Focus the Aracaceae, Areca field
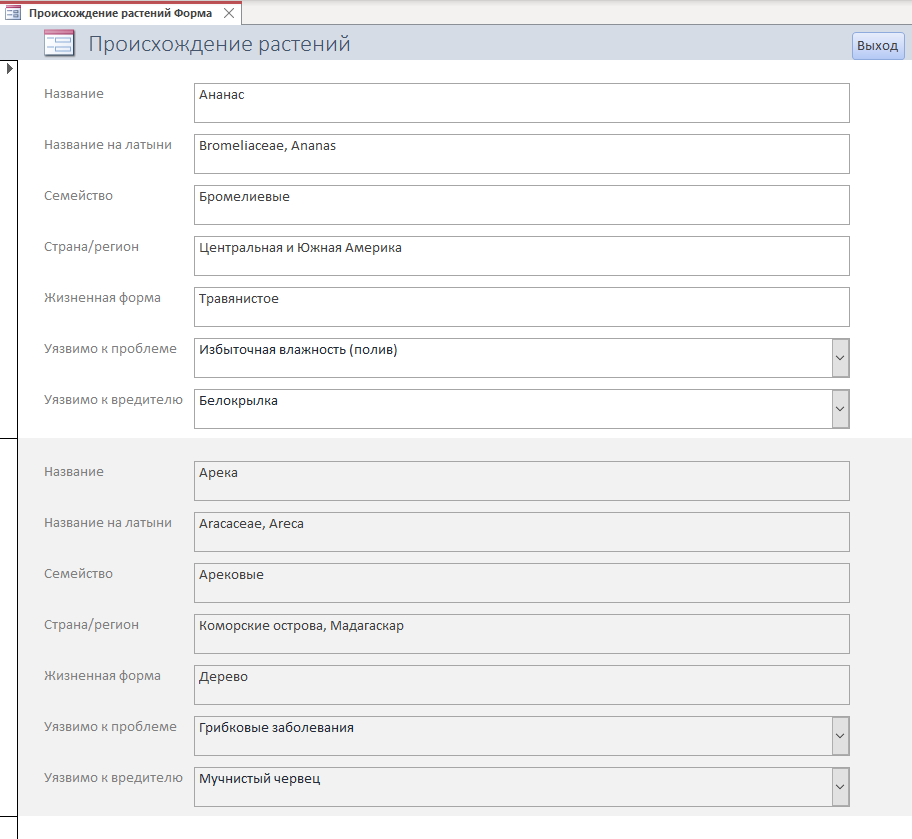Viewport: 912px width, 839px height. point(522,532)
